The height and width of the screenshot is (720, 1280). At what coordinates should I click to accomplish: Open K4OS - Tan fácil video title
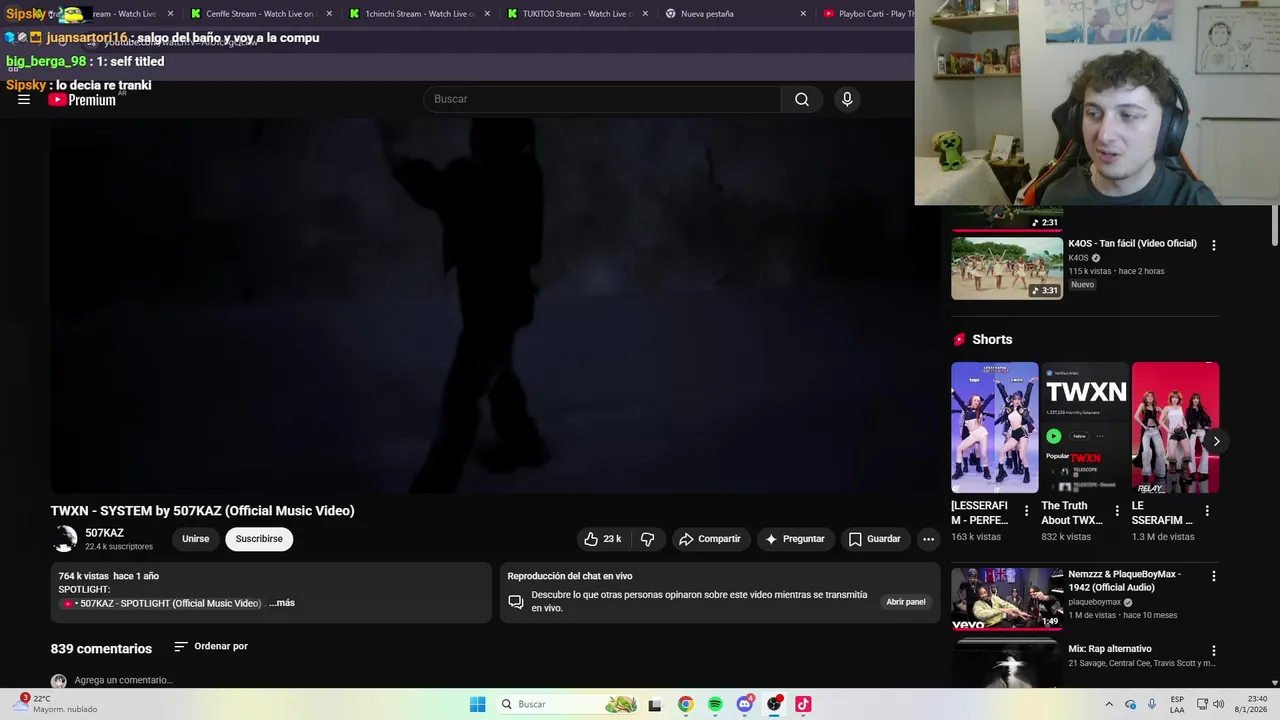coord(1132,244)
